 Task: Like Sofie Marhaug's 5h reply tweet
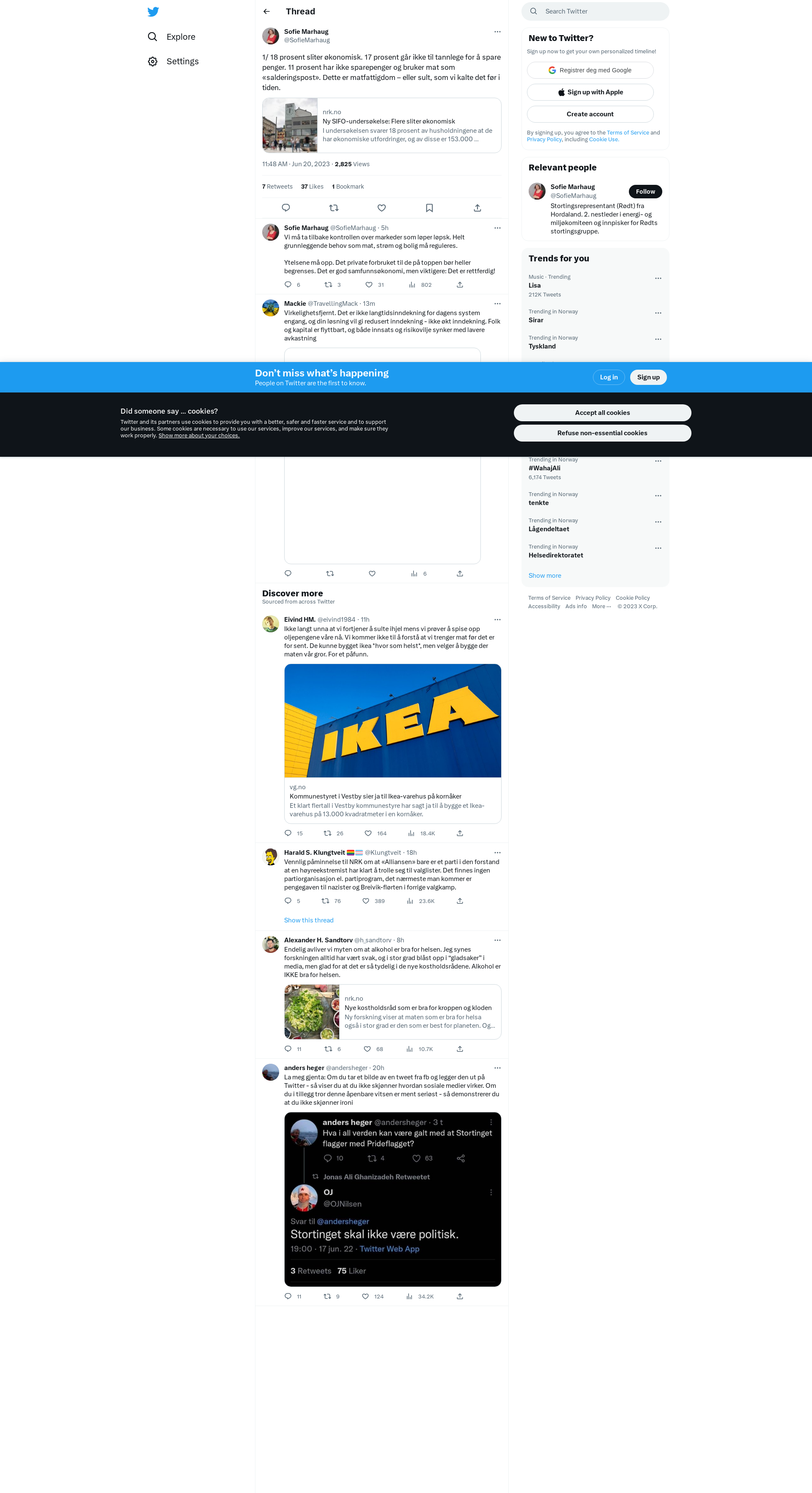click(x=369, y=285)
